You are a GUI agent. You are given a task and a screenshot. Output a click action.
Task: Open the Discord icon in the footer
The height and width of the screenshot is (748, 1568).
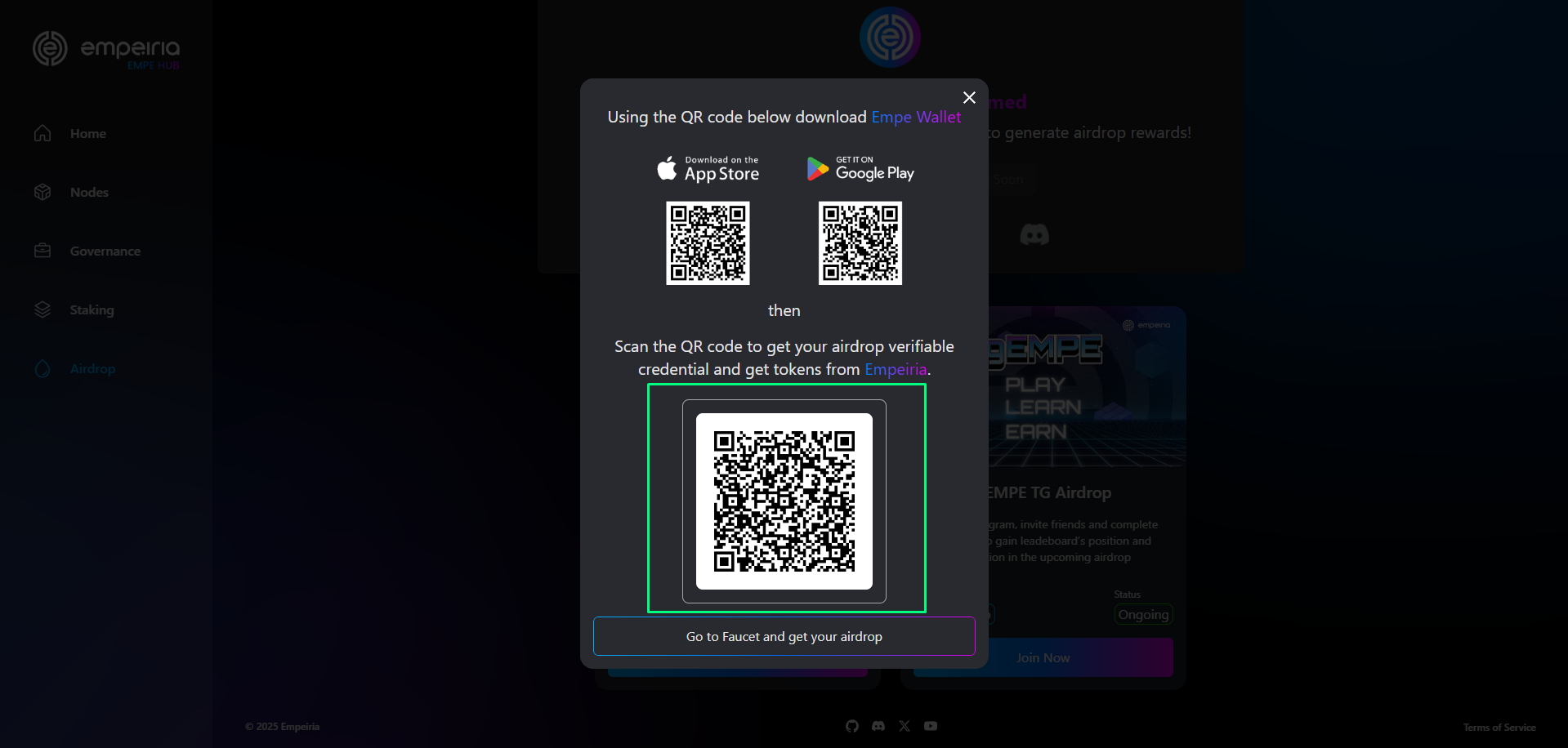click(x=878, y=726)
